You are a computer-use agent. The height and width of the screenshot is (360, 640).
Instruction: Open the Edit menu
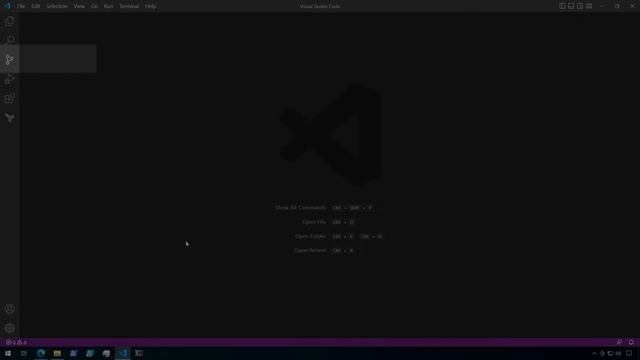pos(36,6)
